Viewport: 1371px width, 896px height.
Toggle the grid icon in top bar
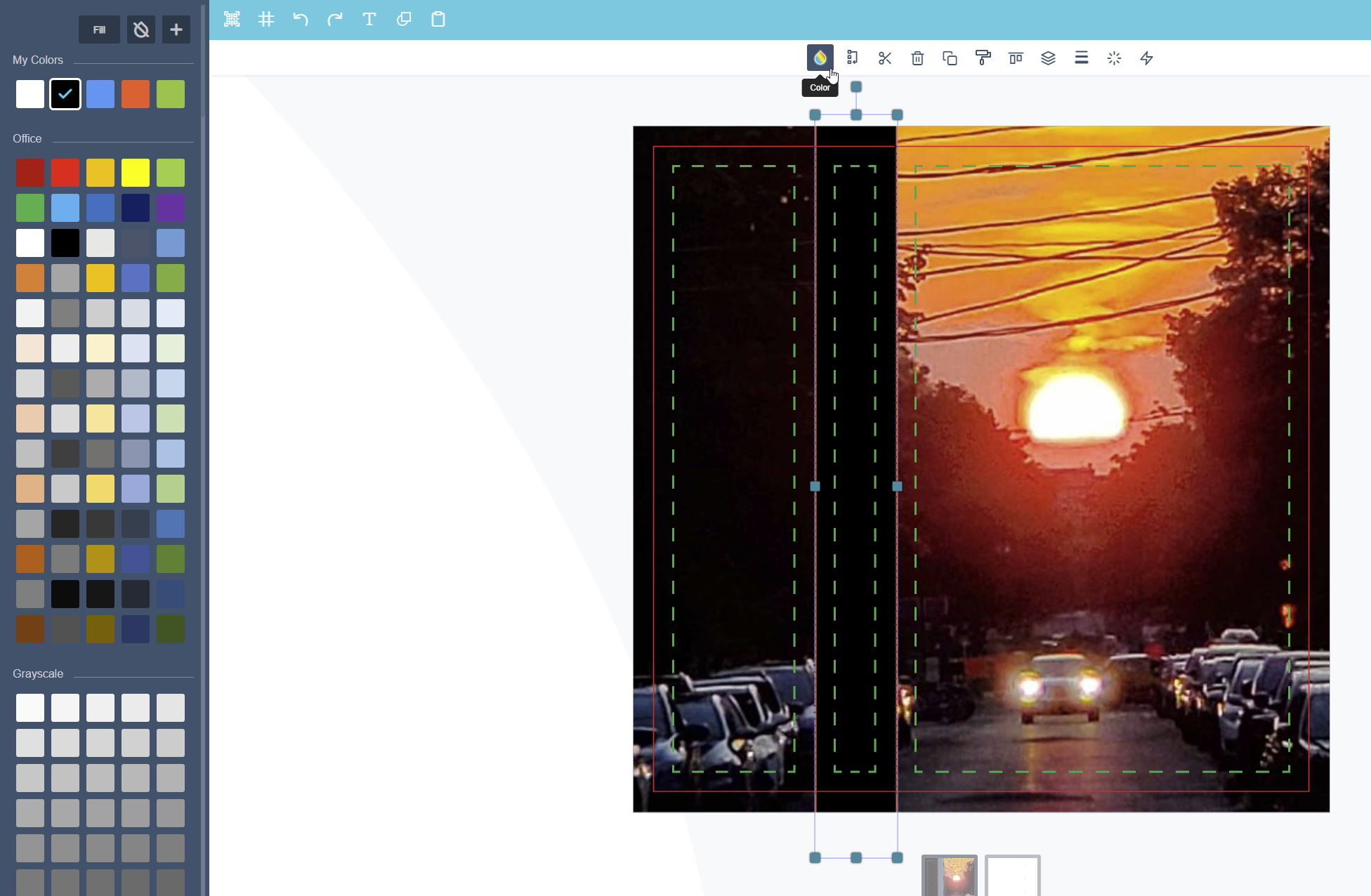pos(266,20)
